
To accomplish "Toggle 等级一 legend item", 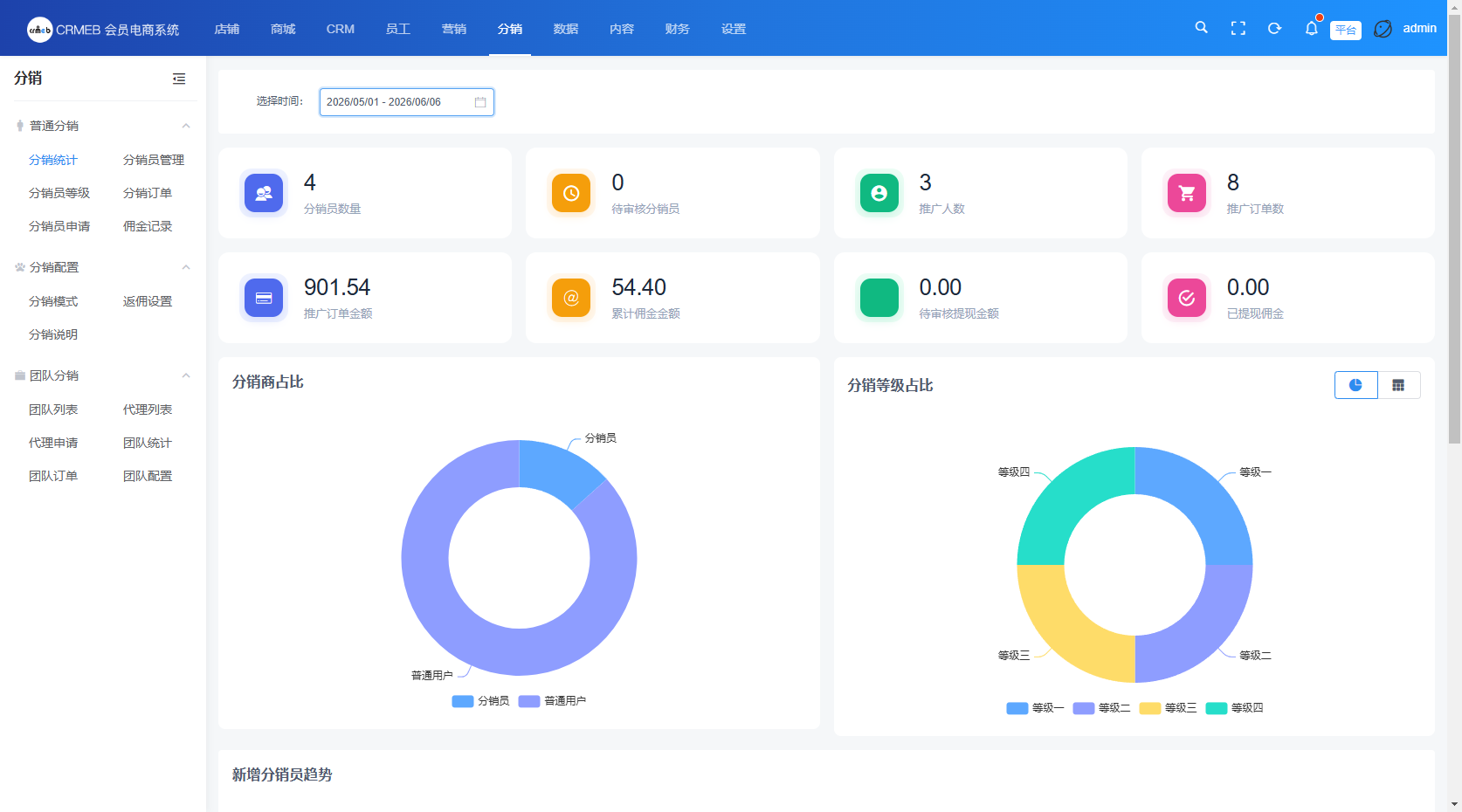I will (x=1035, y=708).
